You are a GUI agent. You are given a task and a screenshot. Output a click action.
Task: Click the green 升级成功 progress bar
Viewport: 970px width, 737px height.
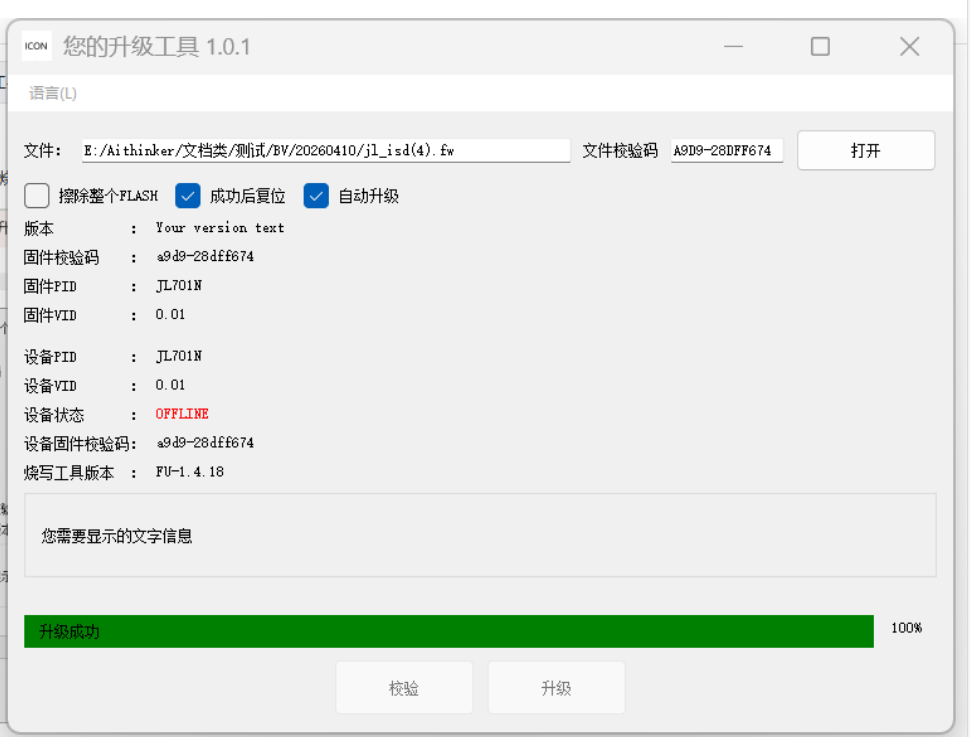[x=449, y=631]
